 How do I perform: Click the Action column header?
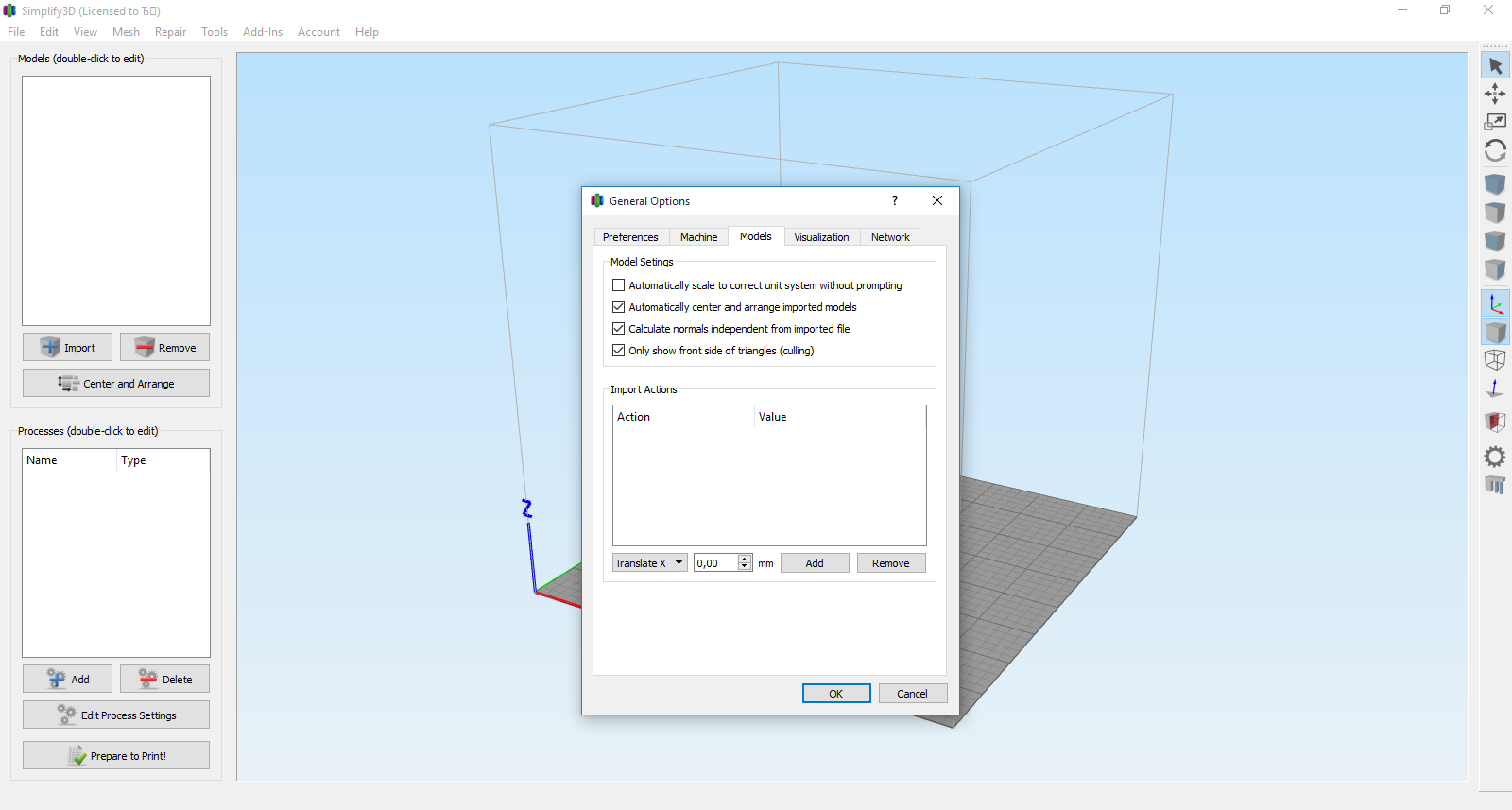tap(683, 417)
